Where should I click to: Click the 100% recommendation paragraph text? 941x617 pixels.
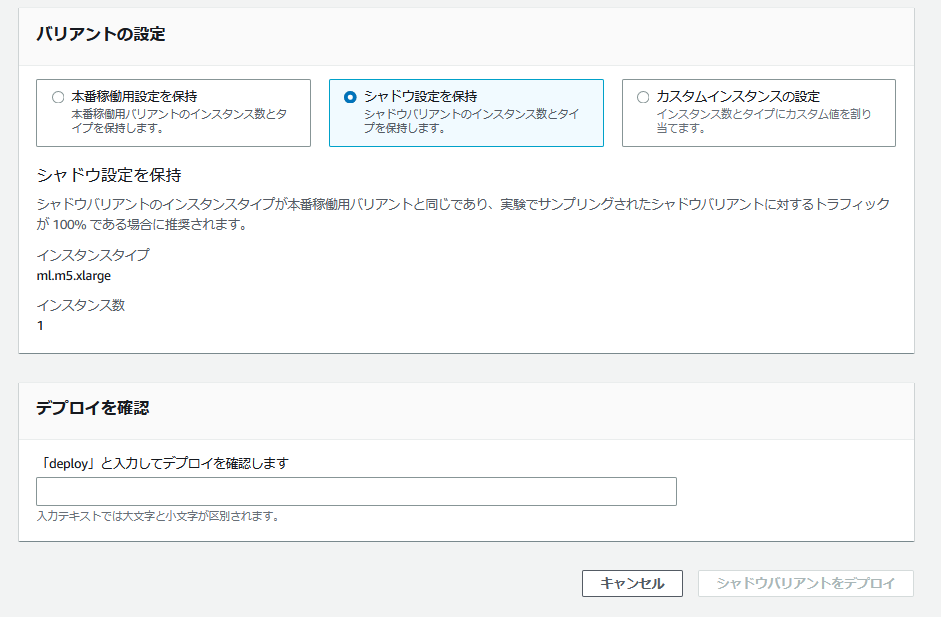tap(463, 214)
